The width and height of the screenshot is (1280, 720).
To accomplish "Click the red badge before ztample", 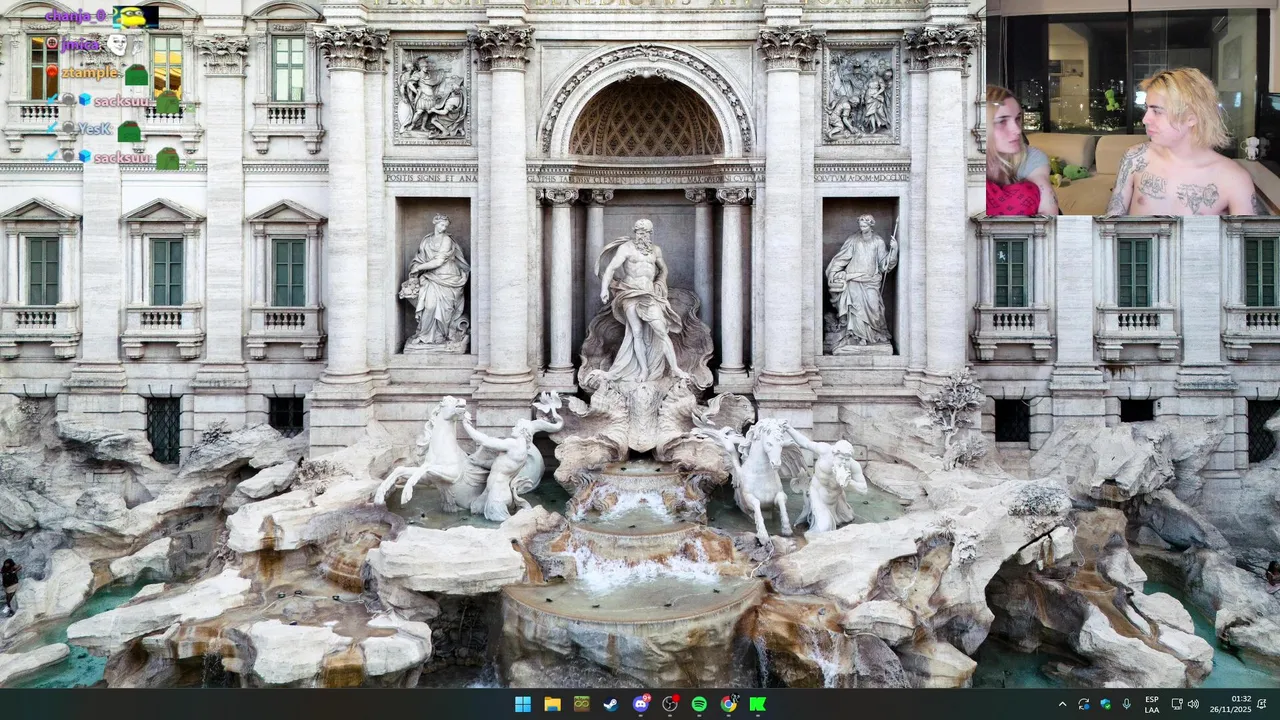I will (51, 73).
